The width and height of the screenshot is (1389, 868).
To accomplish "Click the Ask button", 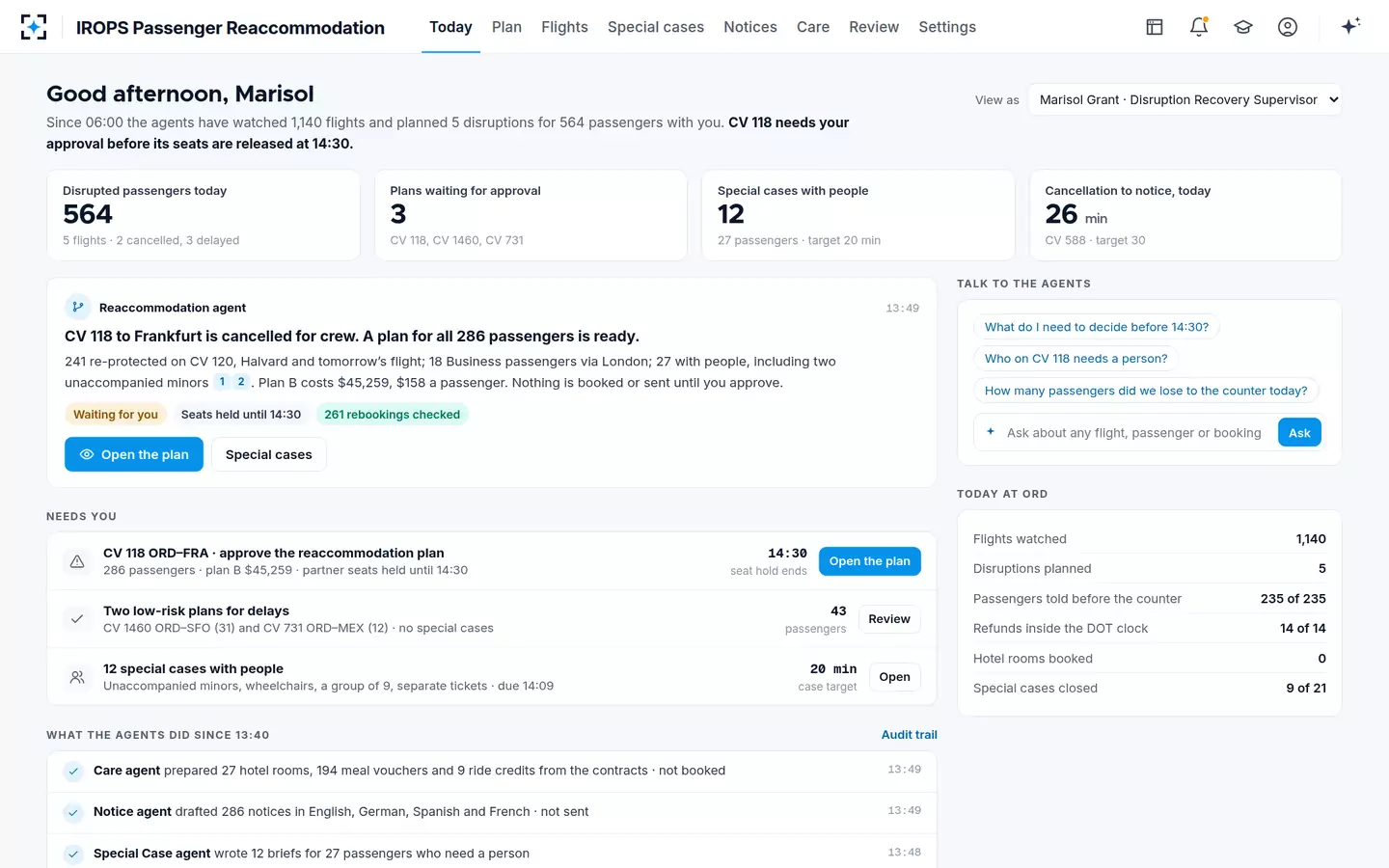I will tap(1299, 433).
